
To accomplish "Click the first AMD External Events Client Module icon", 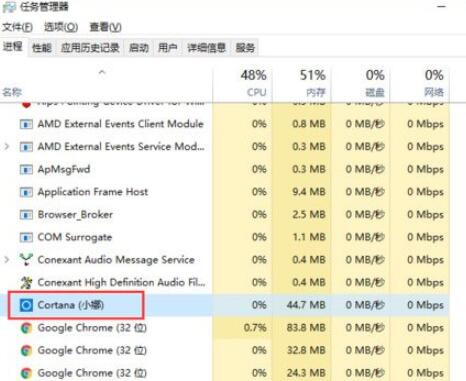I will point(26,124).
